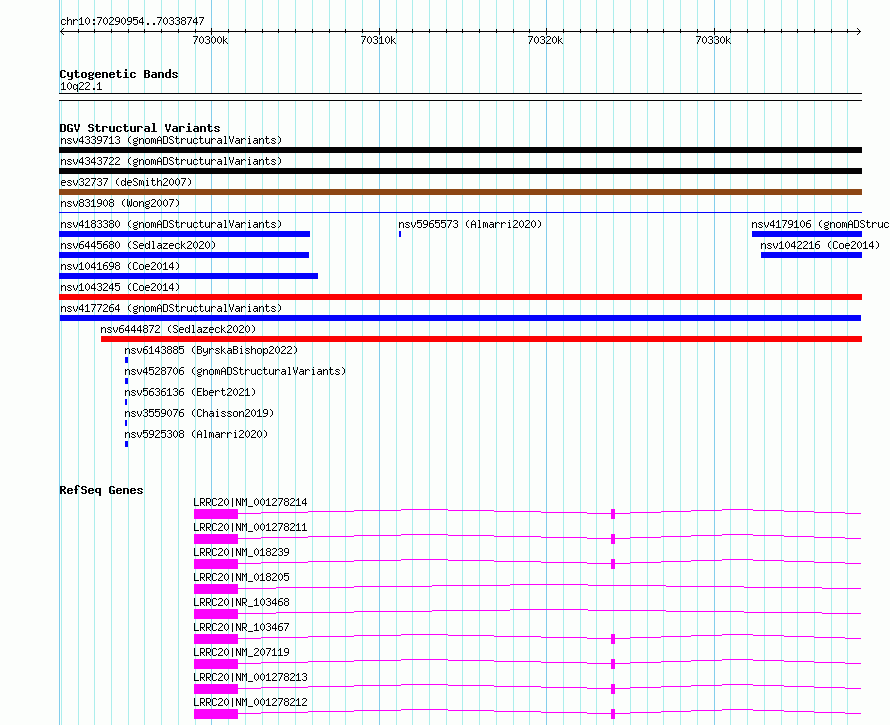
Task: Click the 70300k ruler tick label
Action: tap(210, 40)
